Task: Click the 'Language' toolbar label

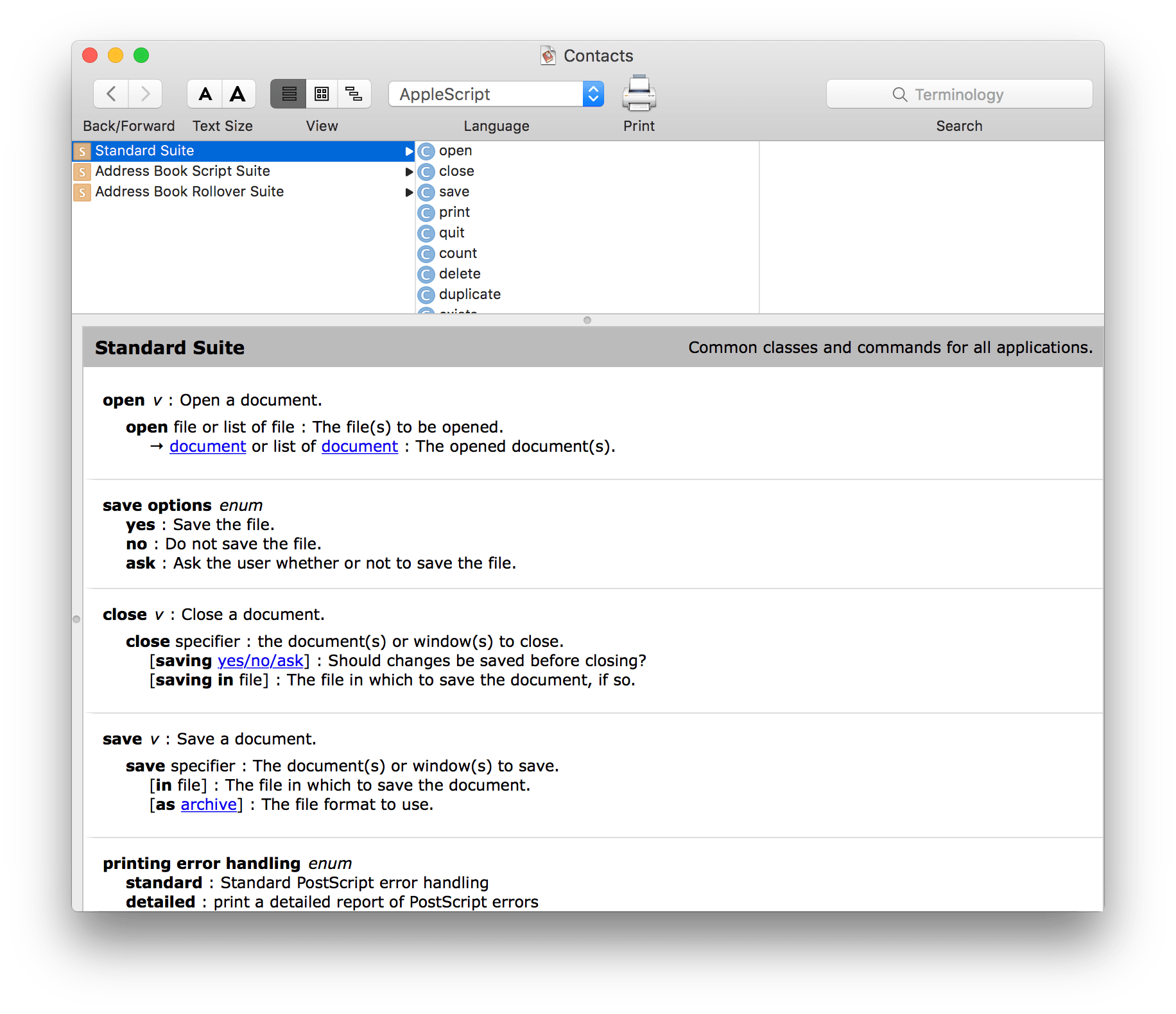Action: (496, 126)
